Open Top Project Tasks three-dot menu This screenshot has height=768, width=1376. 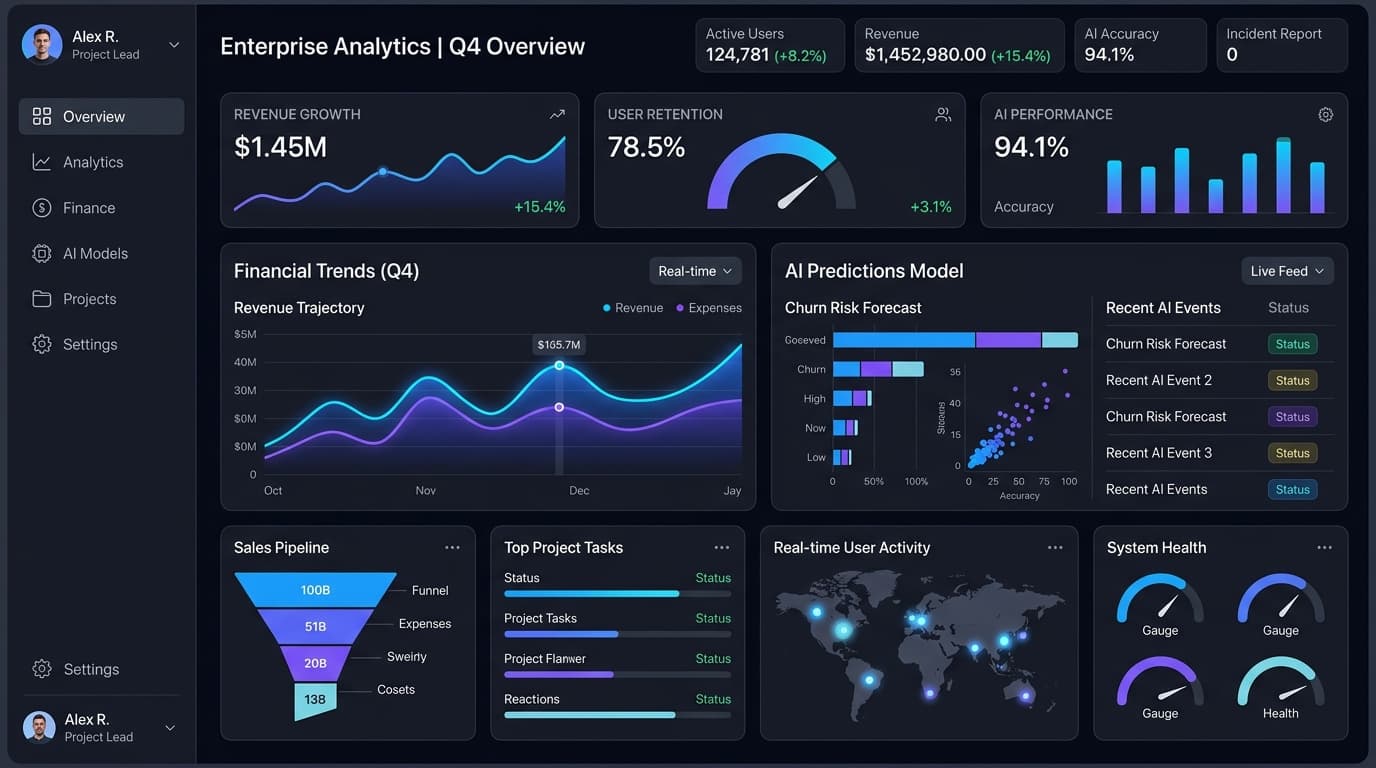click(722, 548)
